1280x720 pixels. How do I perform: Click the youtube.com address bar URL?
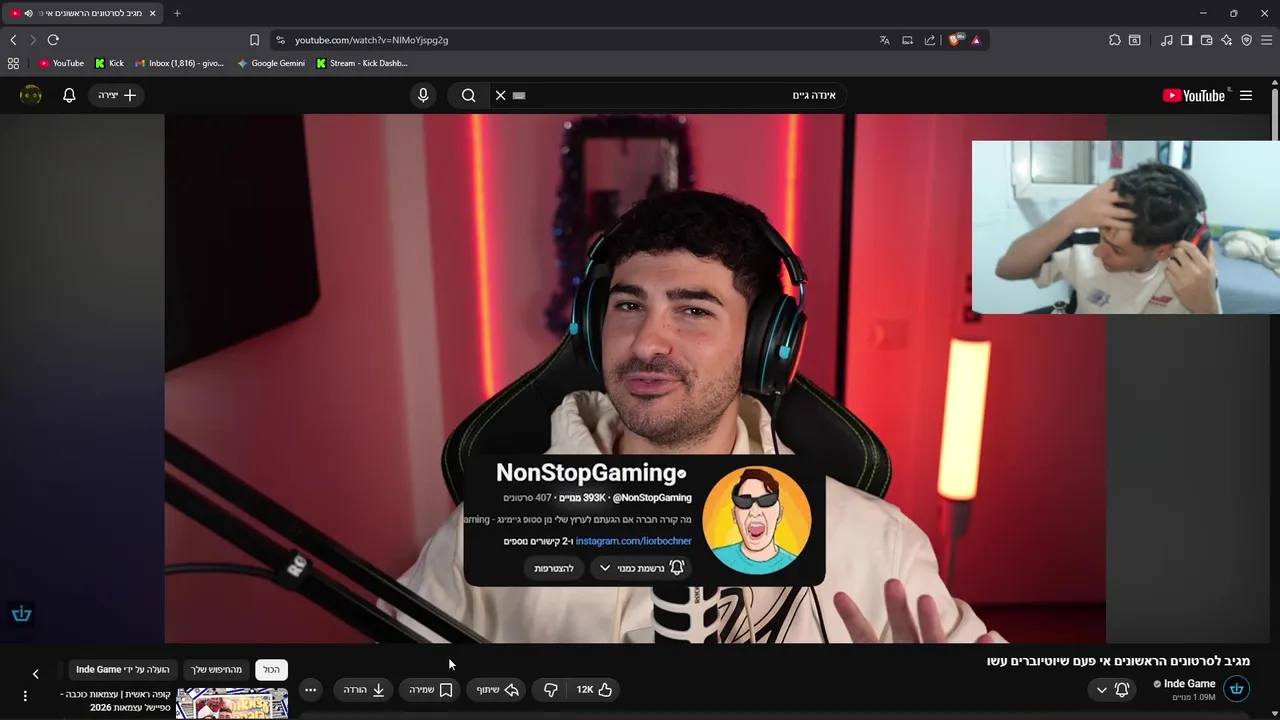pyautogui.click(x=371, y=40)
